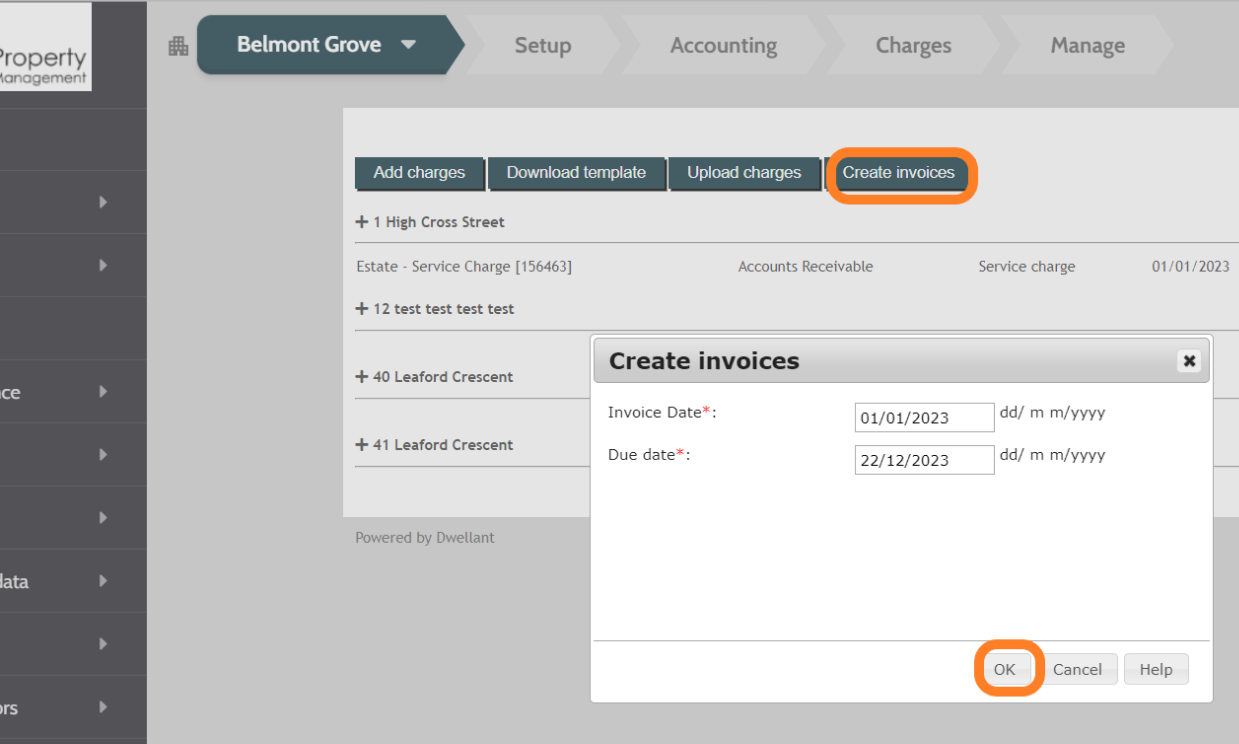Screen dimensions: 1239x744
Task: Open the Accounting tab
Action: click(723, 45)
